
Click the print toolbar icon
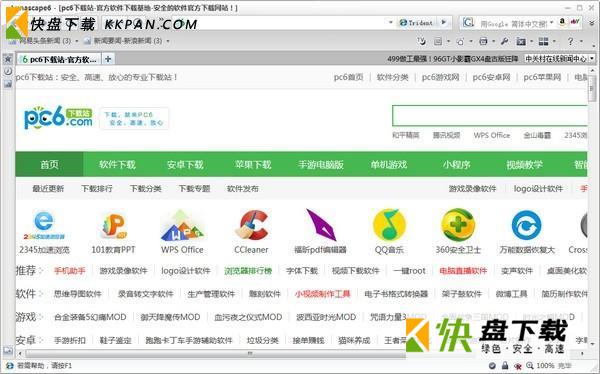point(483,41)
